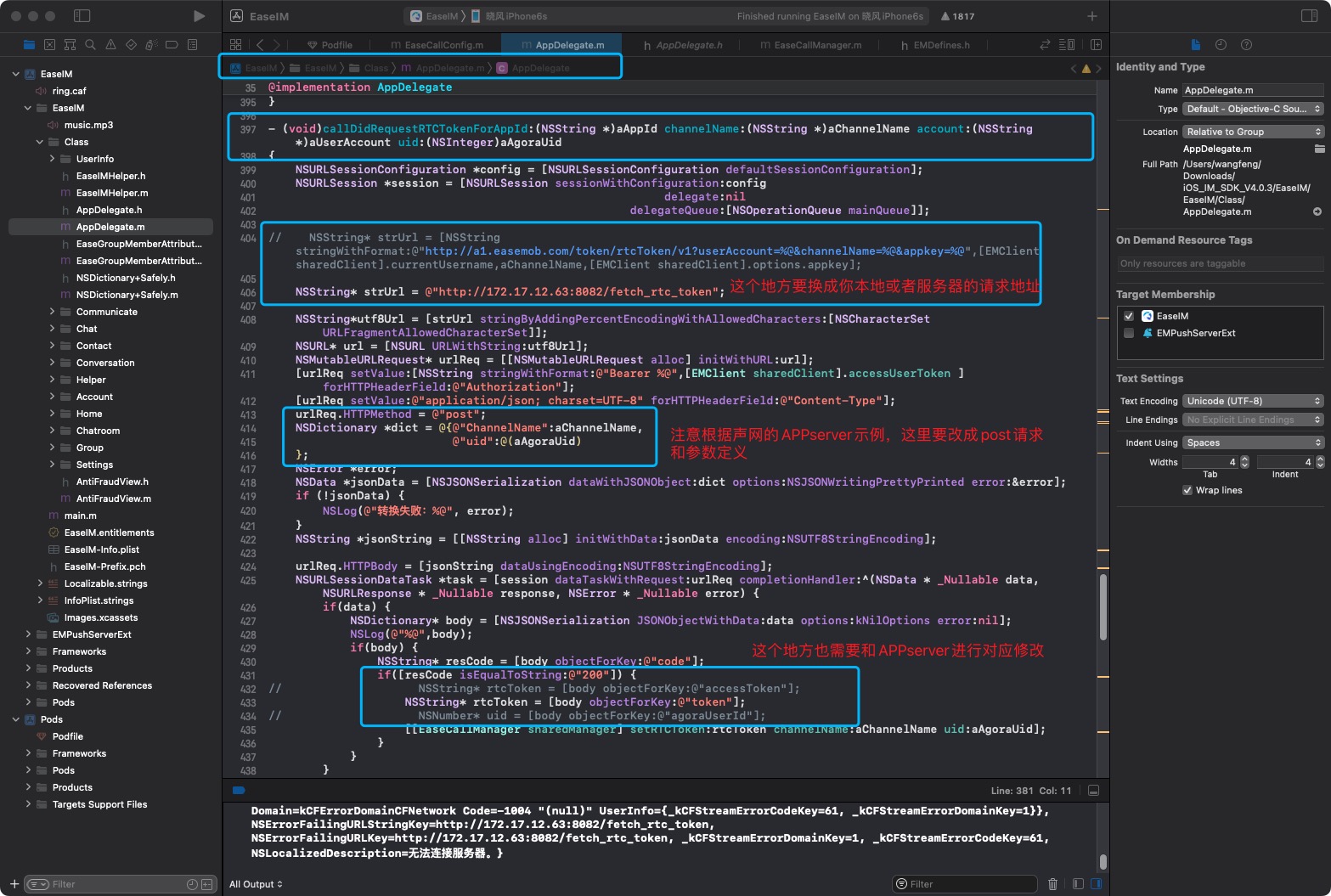Run the EaseIM scheme with play button
Image resolution: width=1331 pixels, height=896 pixels.
pos(199,16)
